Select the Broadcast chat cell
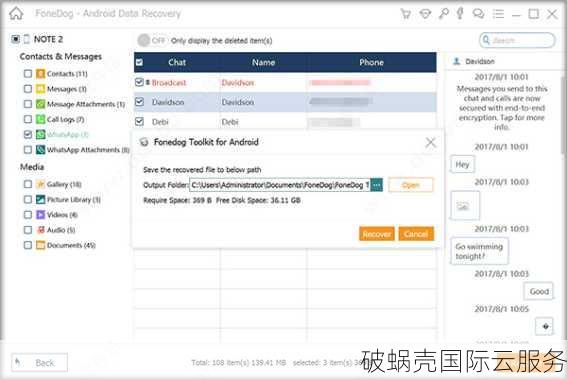Image resolution: width=567 pixels, height=380 pixels. coord(169,83)
